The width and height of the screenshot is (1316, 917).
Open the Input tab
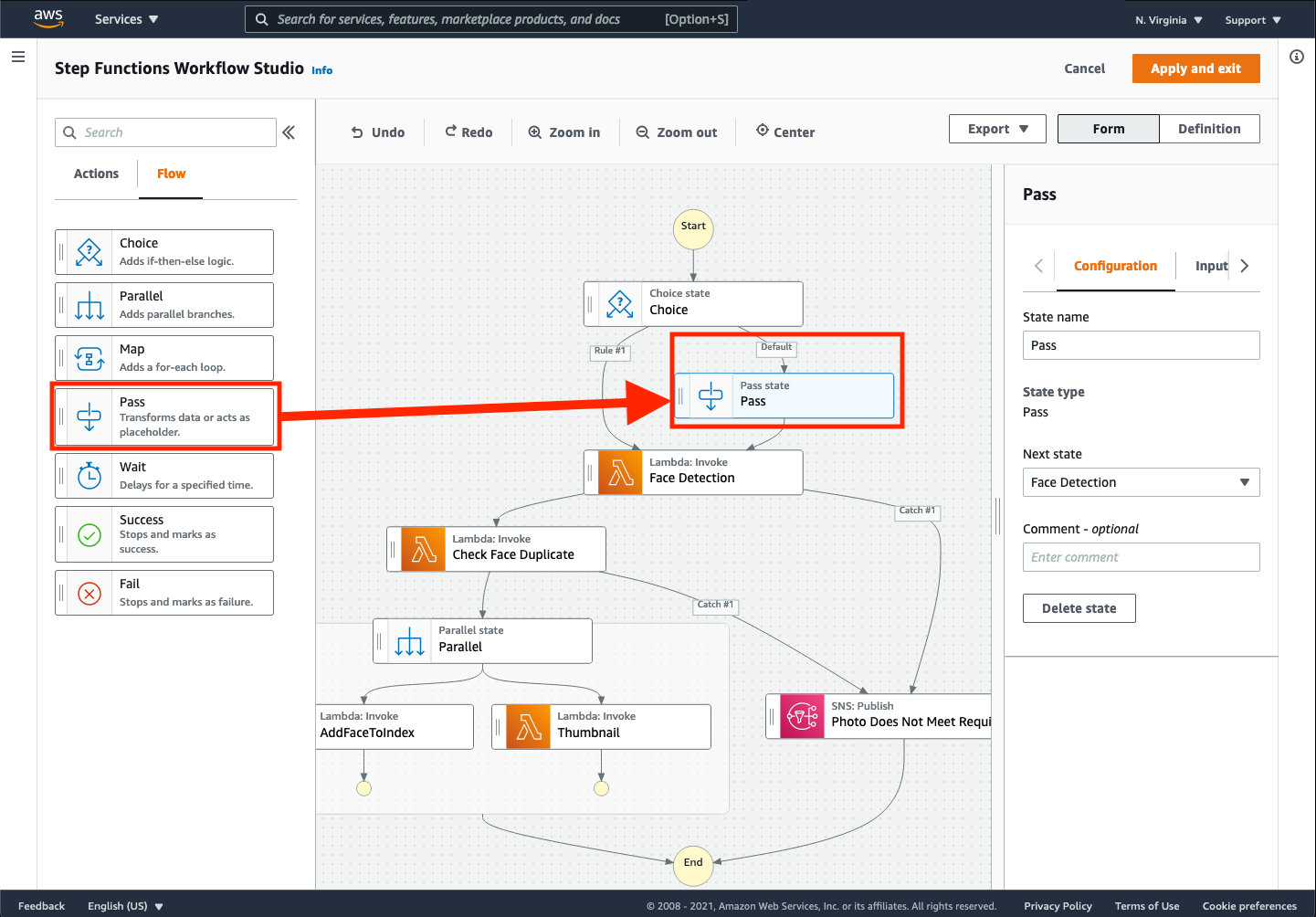1212,266
